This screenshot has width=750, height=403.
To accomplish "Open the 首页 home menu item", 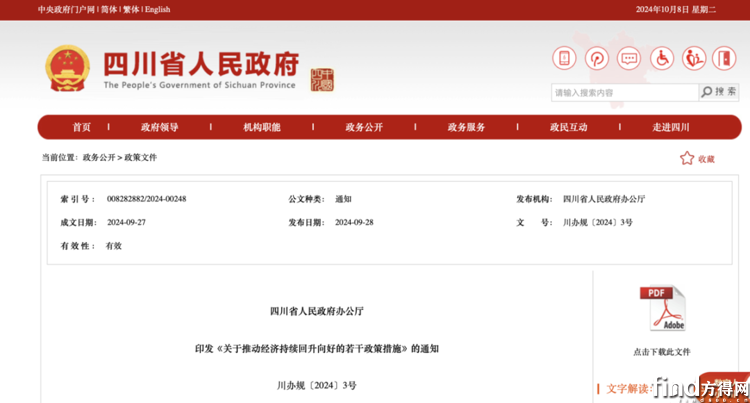I will [x=82, y=127].
